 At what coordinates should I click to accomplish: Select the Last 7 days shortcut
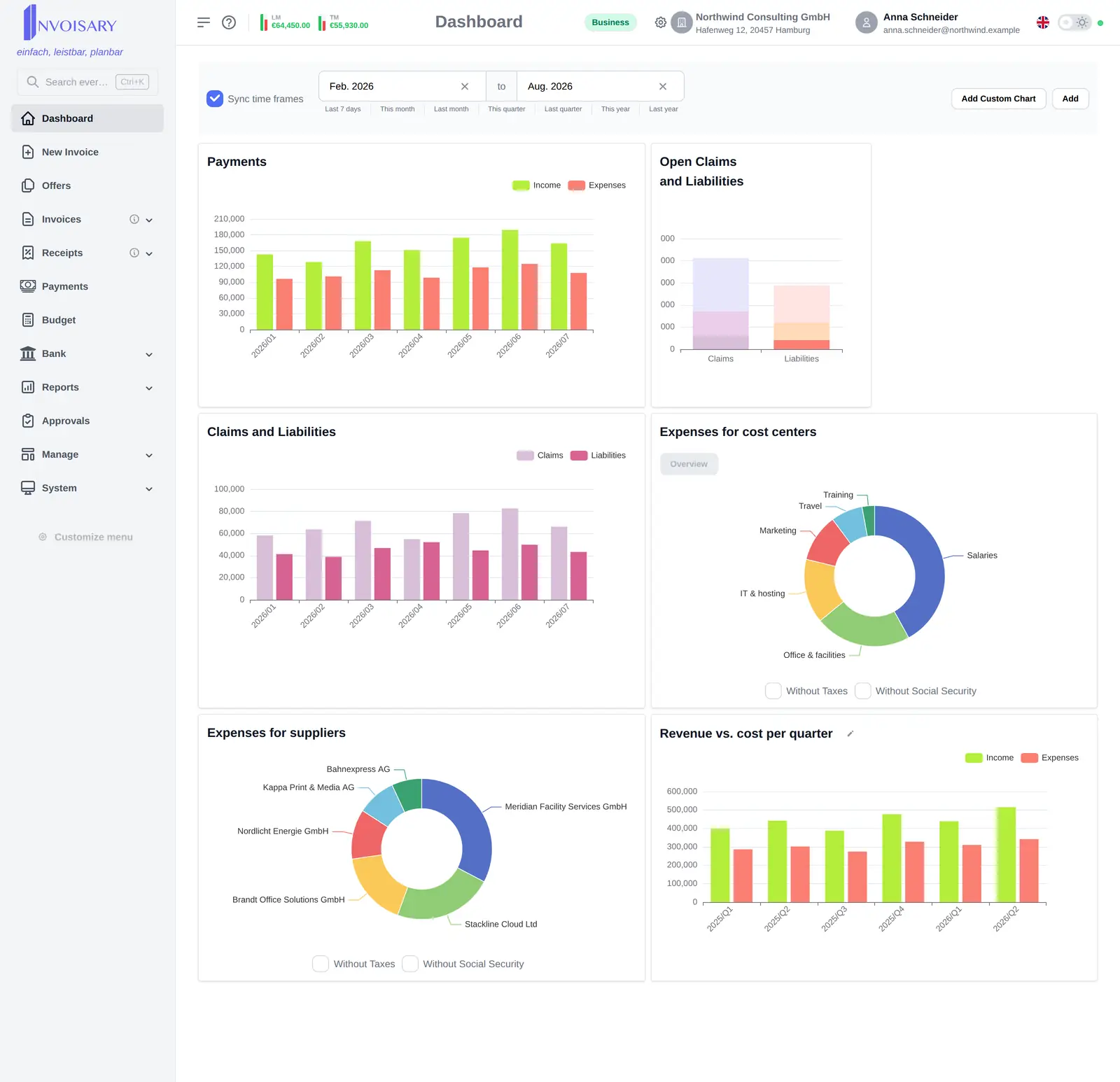click(343, 109)
